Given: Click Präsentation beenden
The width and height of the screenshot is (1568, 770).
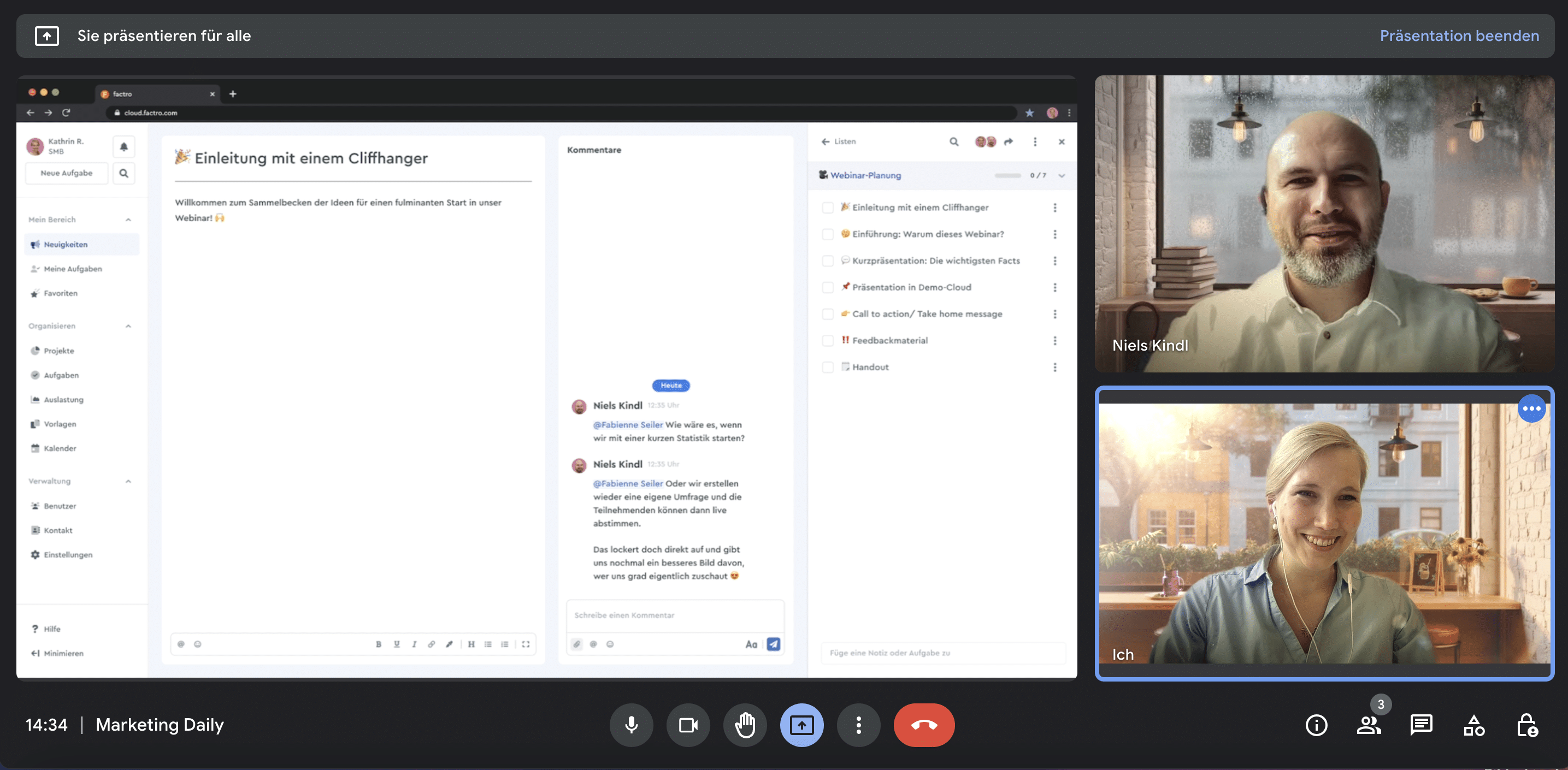Looking at the screenshot, I should click(x=1459, y=35).
